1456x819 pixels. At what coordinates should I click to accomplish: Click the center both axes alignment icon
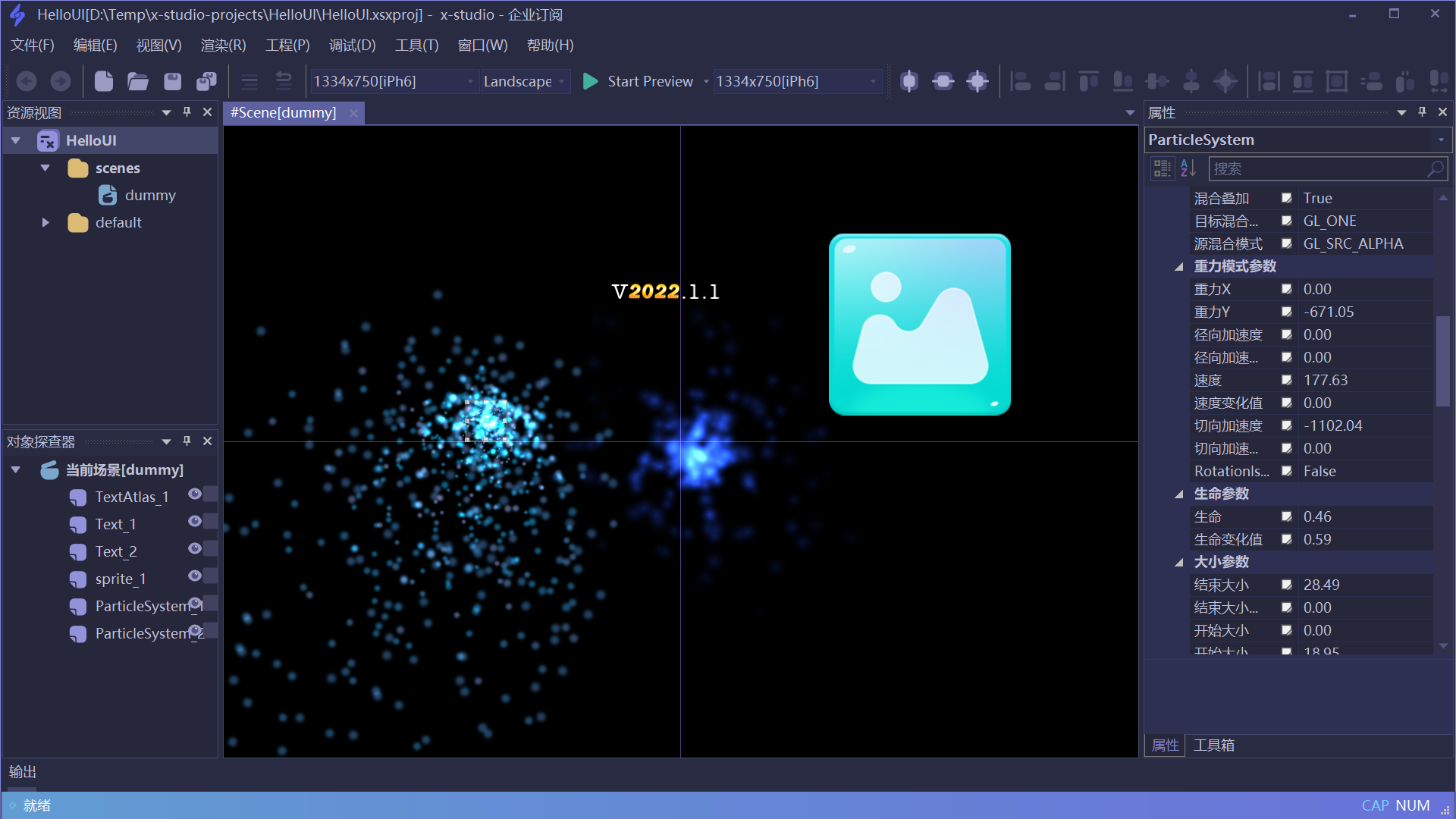[x=977, y=81]
